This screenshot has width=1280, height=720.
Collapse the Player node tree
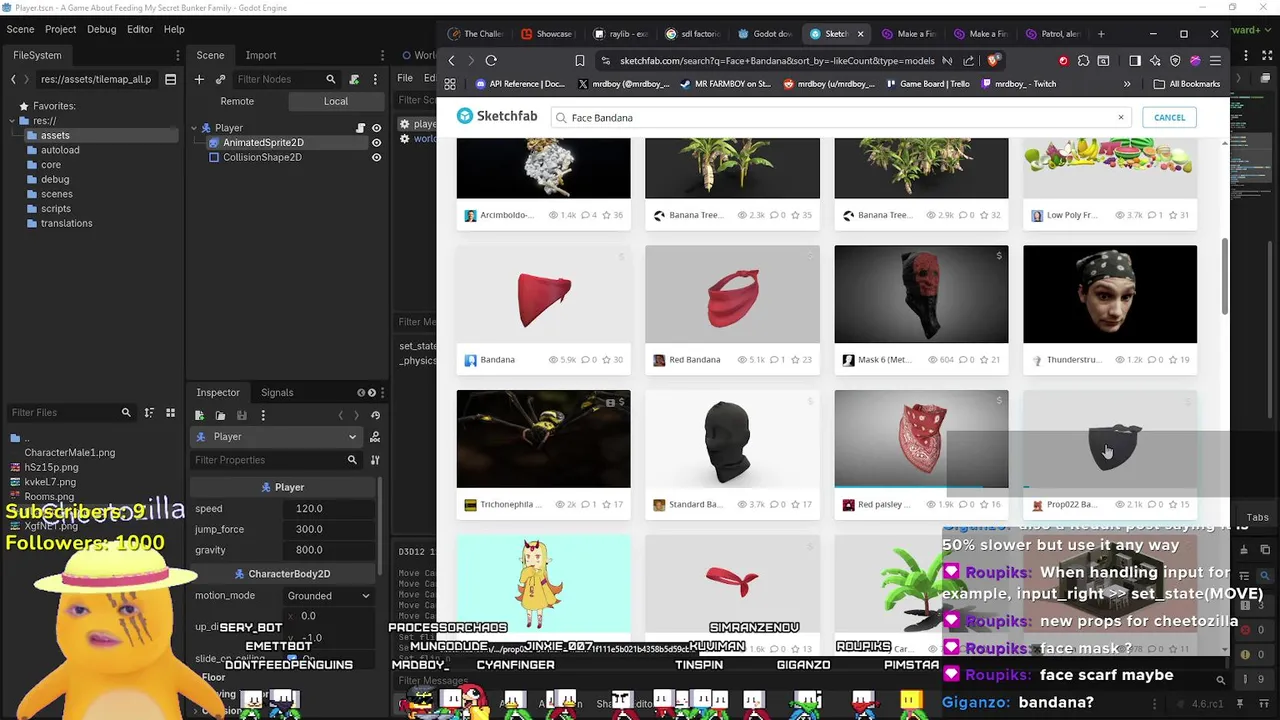(x=194, y=128)
